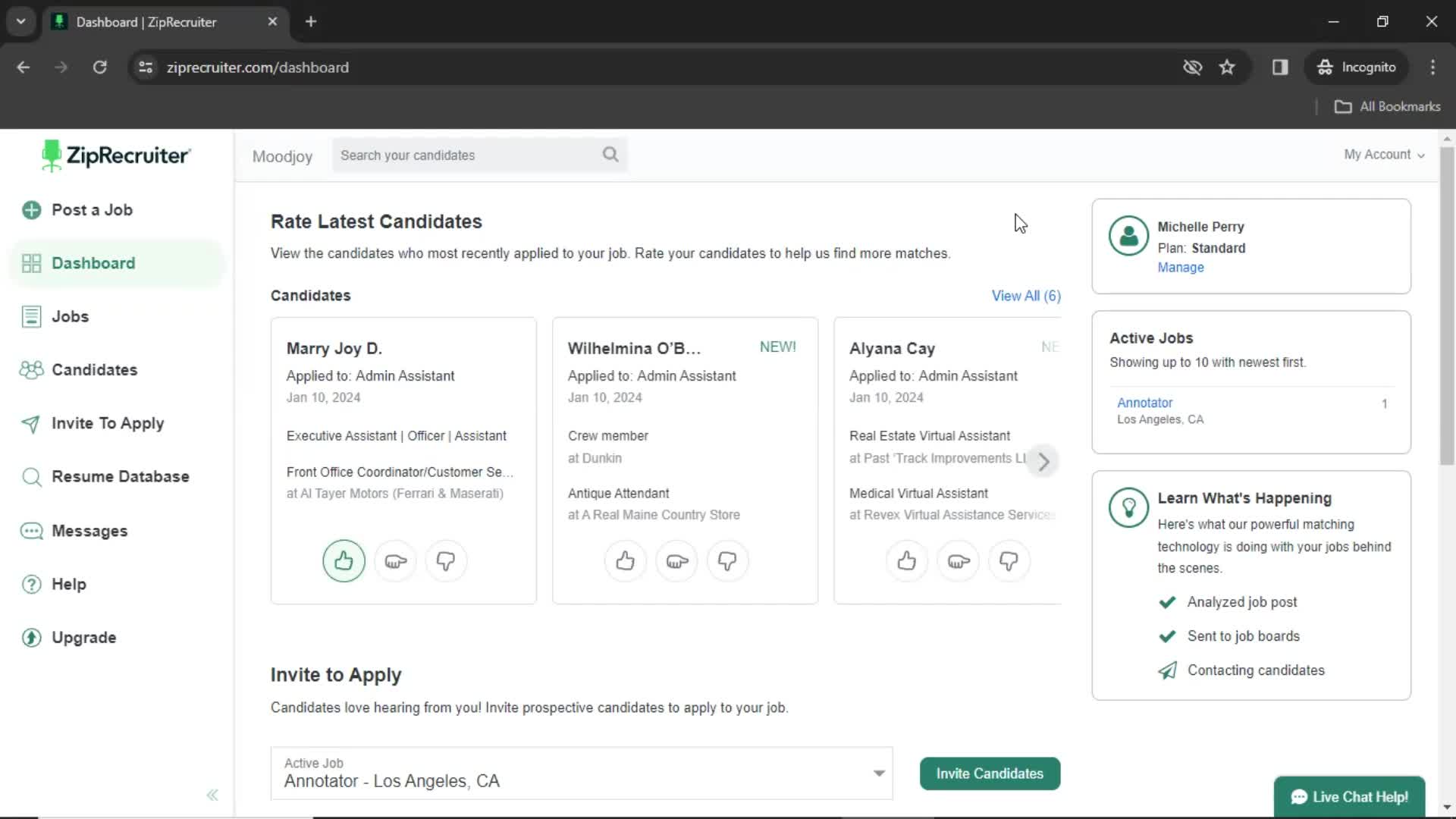Open Active Job dropdown selector
Viewport: 1456px width, 819px height.
(x=879, y=773)
